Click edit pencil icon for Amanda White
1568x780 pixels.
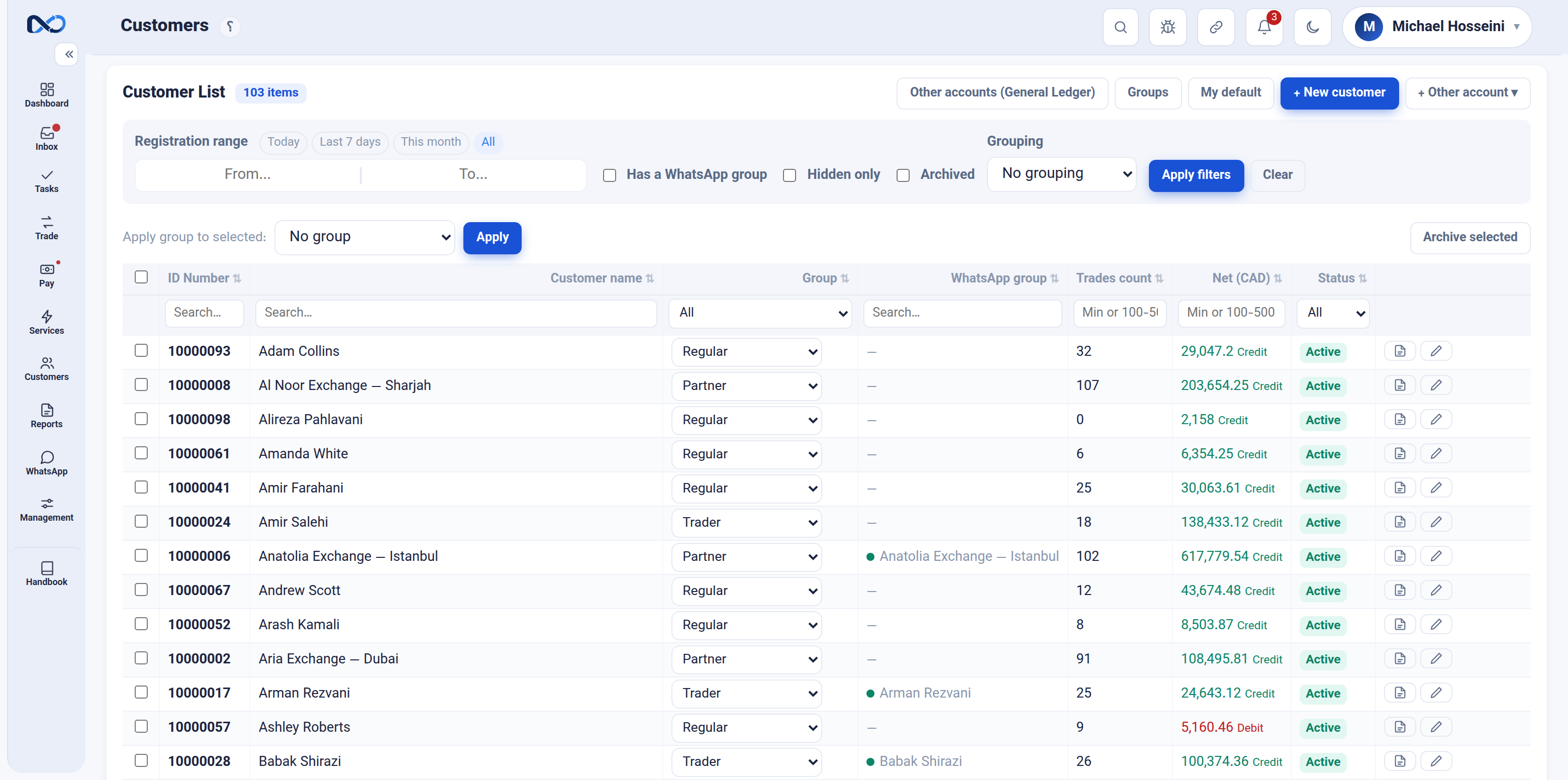1436,453
